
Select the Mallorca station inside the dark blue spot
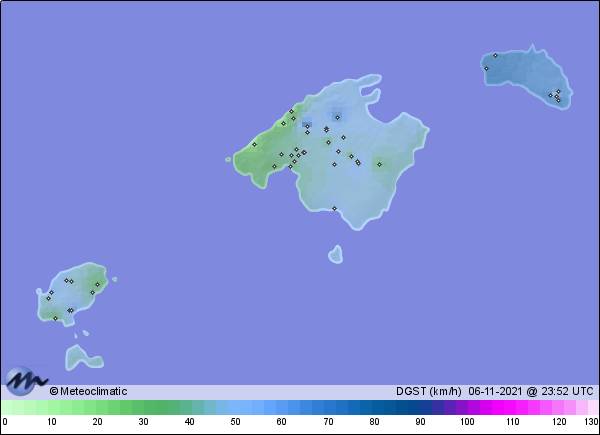coord(338,117)
